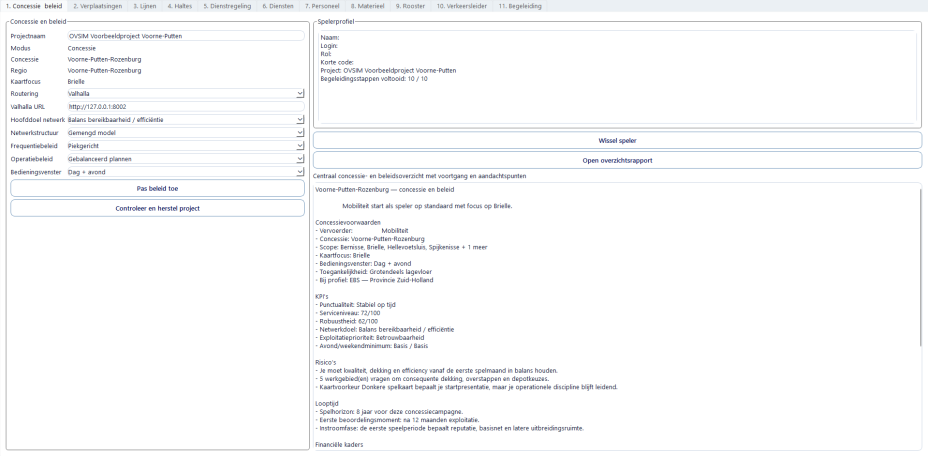The width and height of the screenshot is (928, 456).
Task: Open the Bedieningsvenster dropdown
Action: click(x=185, y=171)
